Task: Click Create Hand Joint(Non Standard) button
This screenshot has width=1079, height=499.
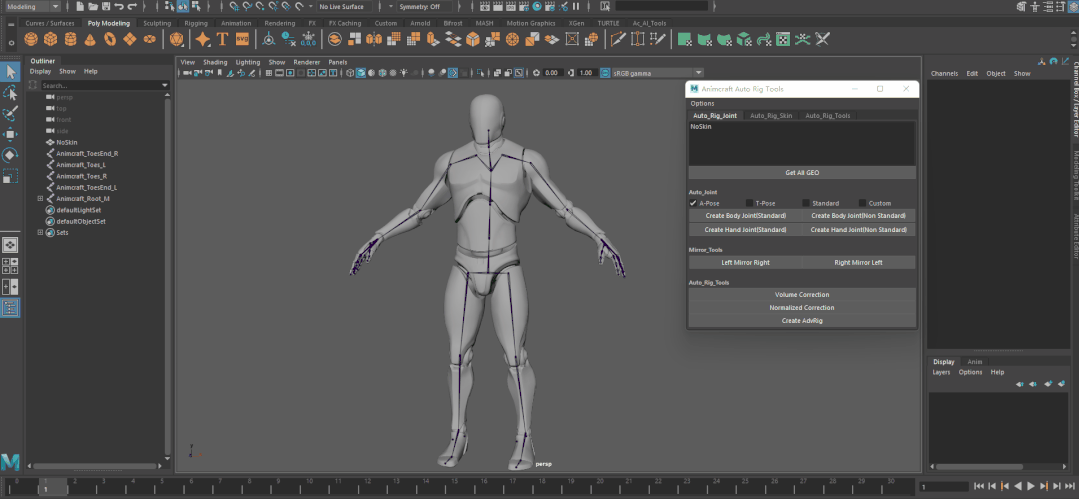Action: (x=859, y=229)
